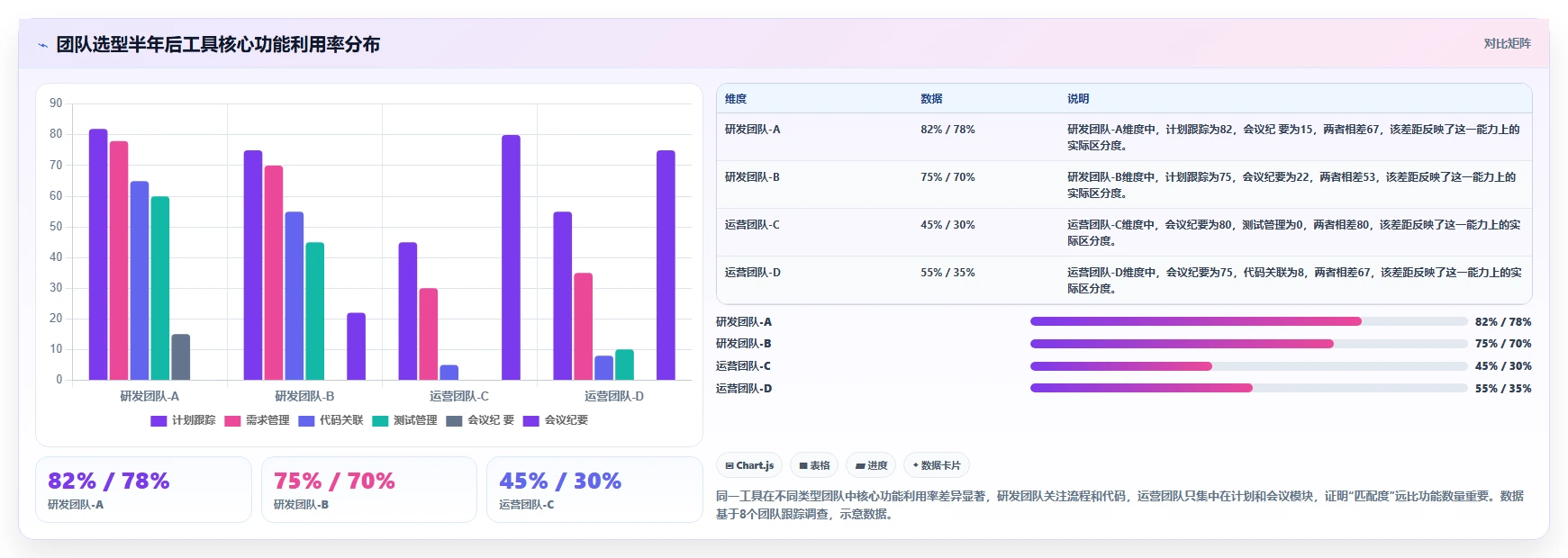The height and width of the screenshot is (558, 1568).
Task: Click the teal 测试管理 bar of 研发团队-B
Action: (315, 311)
